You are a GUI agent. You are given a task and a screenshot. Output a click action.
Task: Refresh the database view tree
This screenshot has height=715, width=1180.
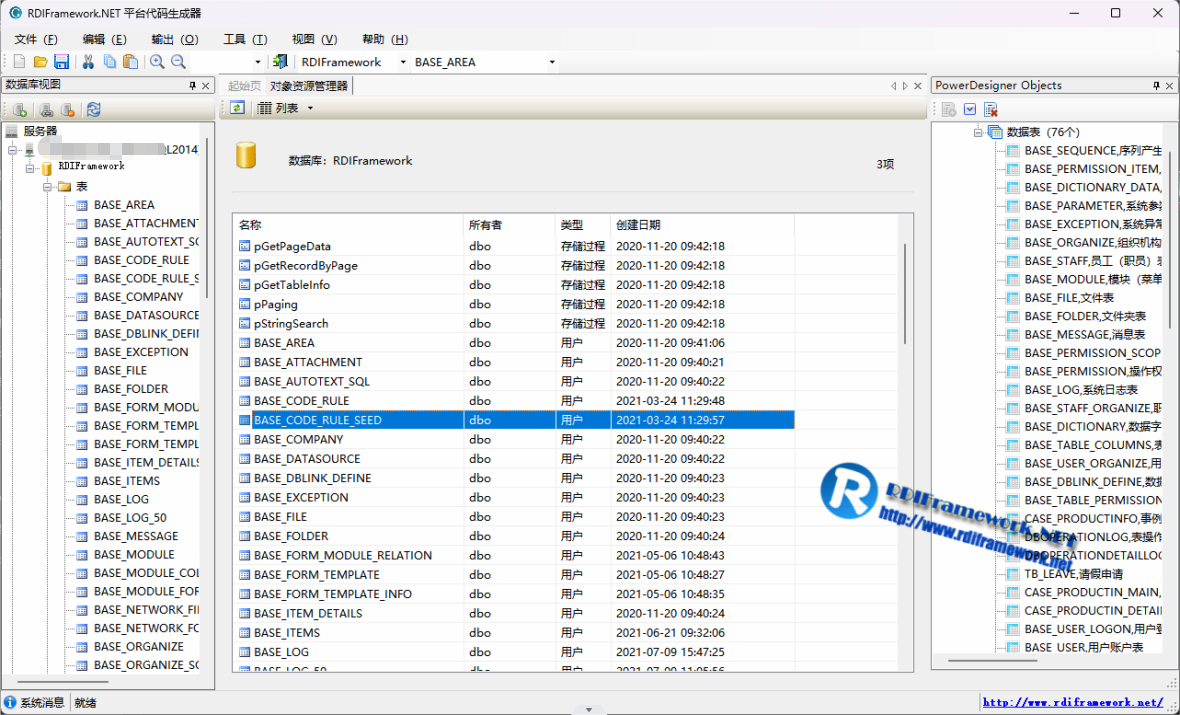[x=93, y=110]
